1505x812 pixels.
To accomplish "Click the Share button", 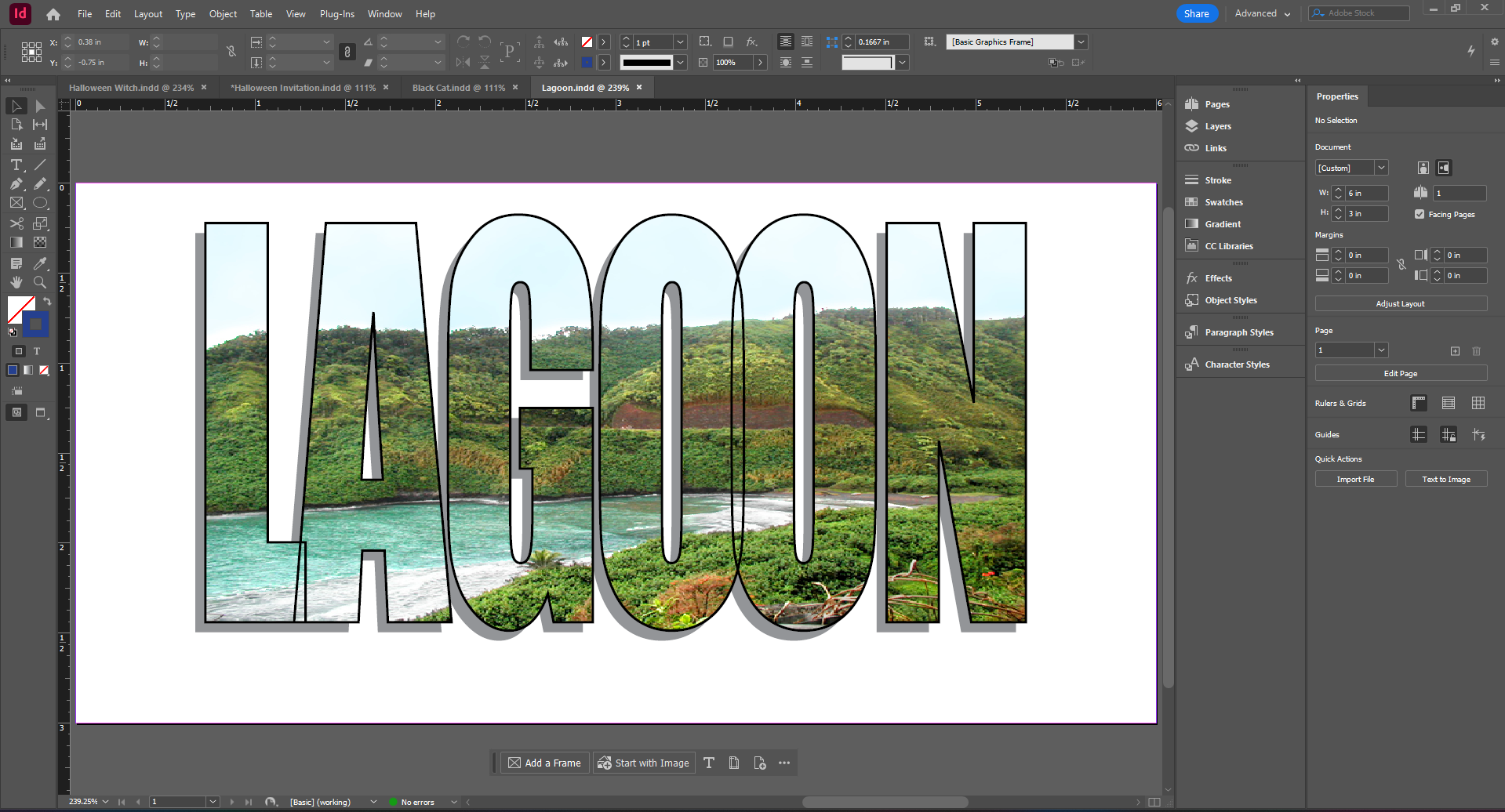I will (1197, 13).
